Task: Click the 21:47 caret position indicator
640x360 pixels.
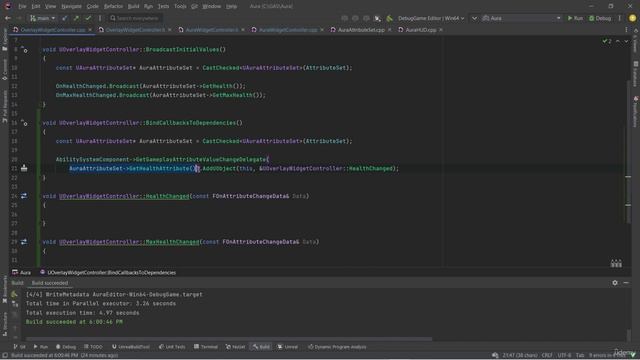Action: click(x=520, y=356)
